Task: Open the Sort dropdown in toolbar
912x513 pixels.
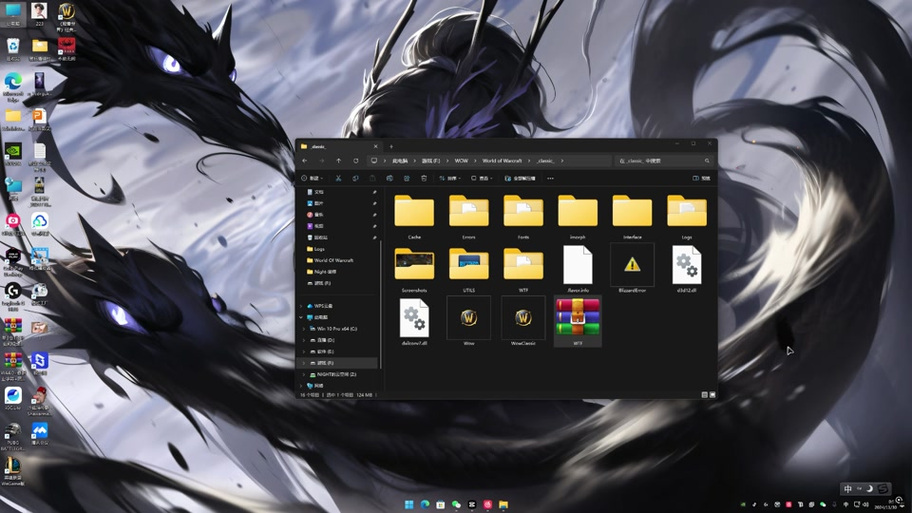Action: (x=450, y=178)
